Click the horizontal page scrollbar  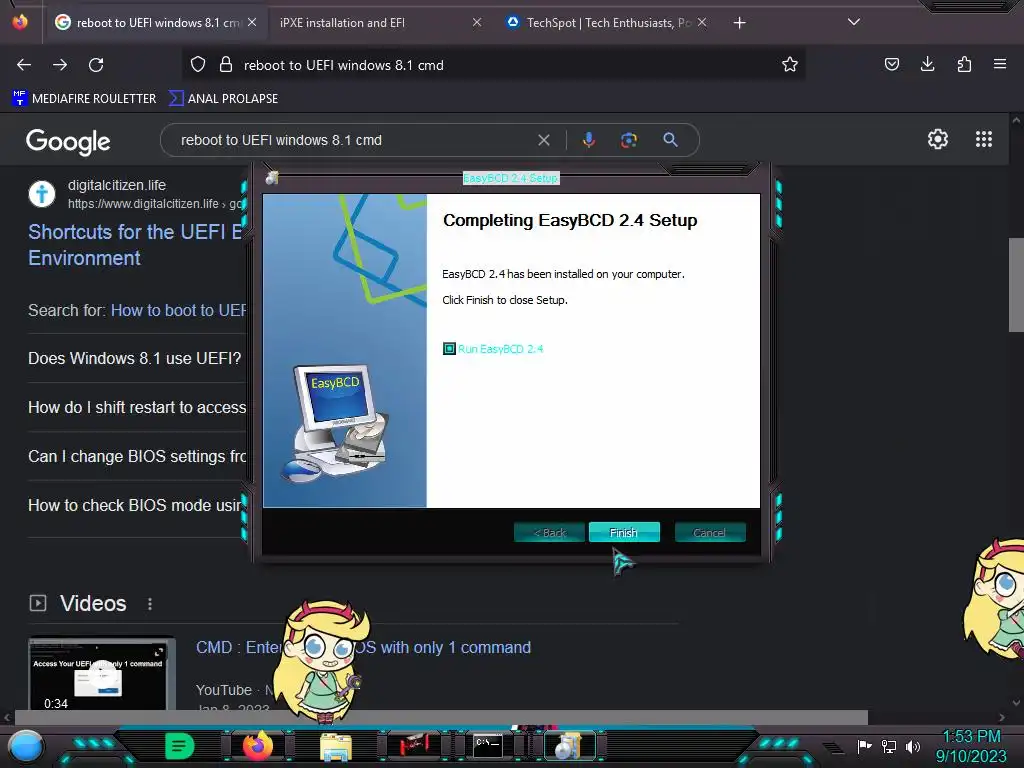click(441, 717)
